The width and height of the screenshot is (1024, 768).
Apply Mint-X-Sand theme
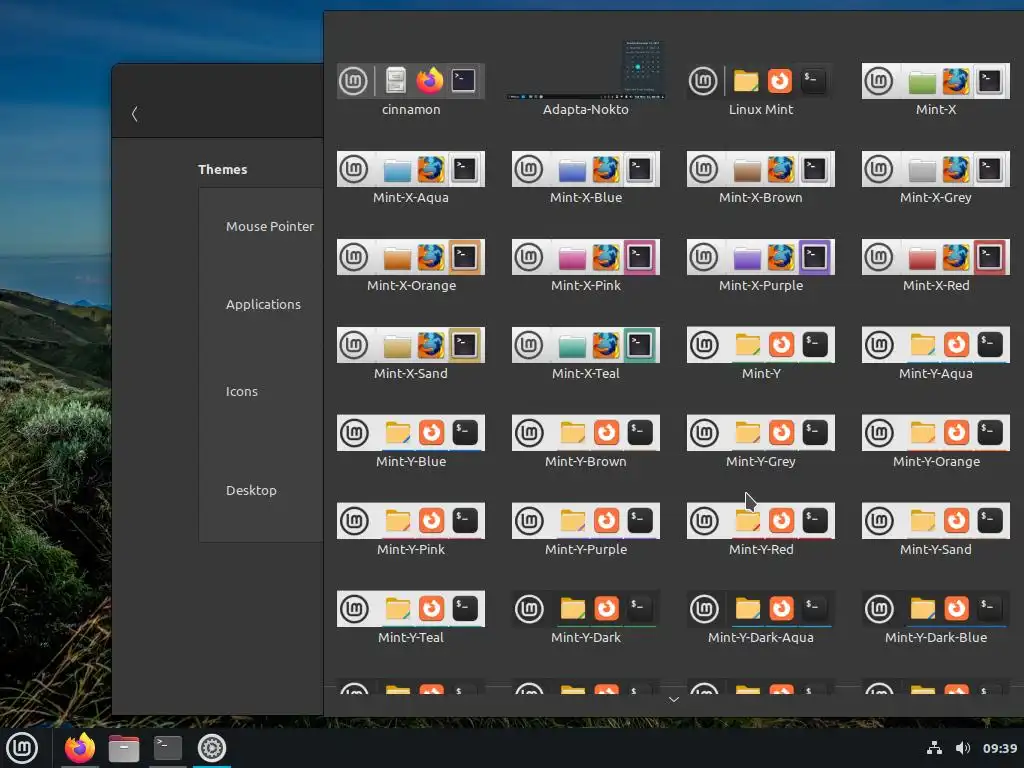[411, 345]
